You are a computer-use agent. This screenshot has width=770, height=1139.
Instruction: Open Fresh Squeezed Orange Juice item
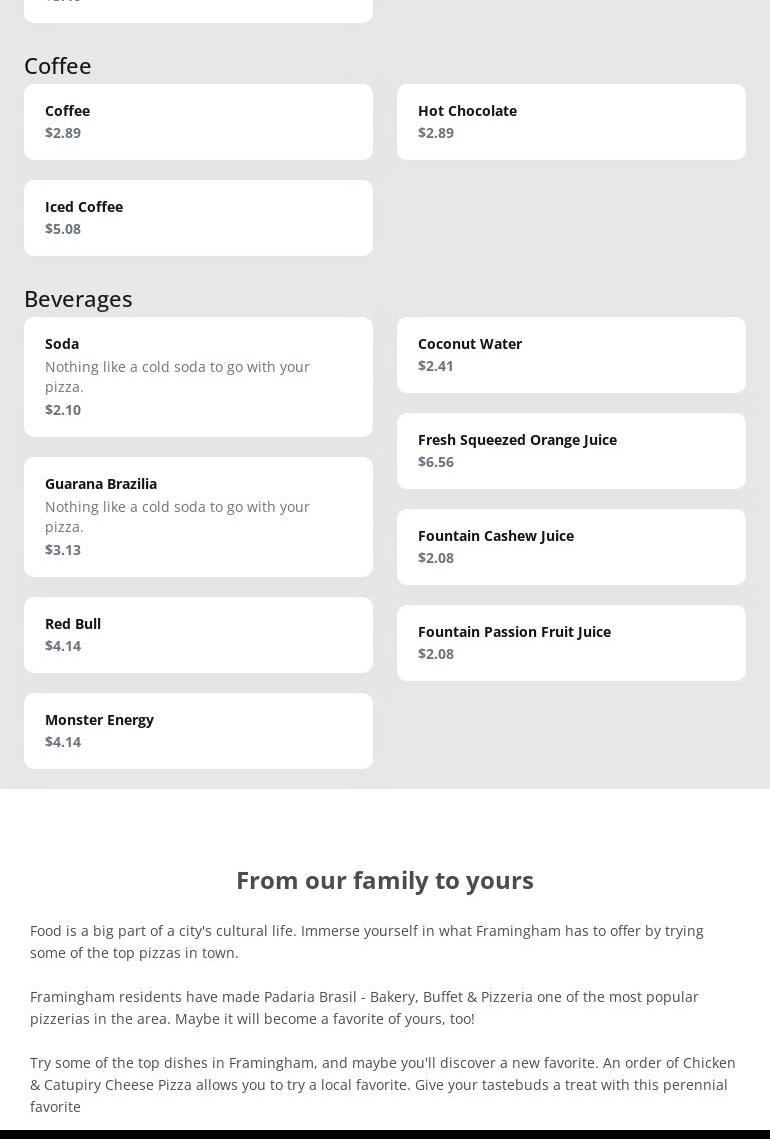[571, 451]
